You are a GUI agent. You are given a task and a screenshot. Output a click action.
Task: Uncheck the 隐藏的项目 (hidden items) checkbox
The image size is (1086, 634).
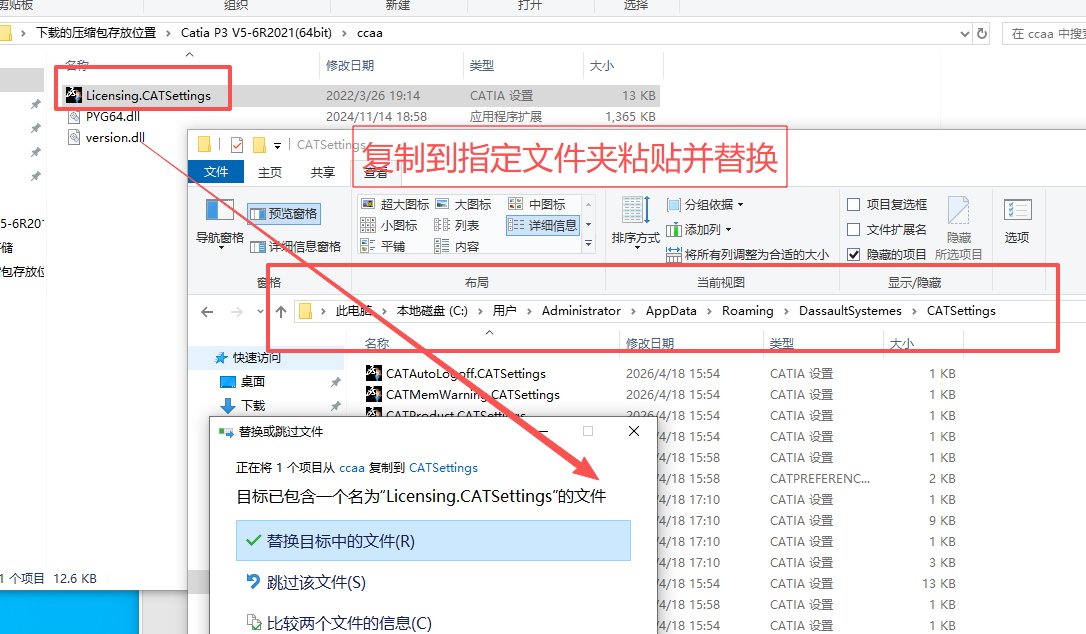point(854,253)
